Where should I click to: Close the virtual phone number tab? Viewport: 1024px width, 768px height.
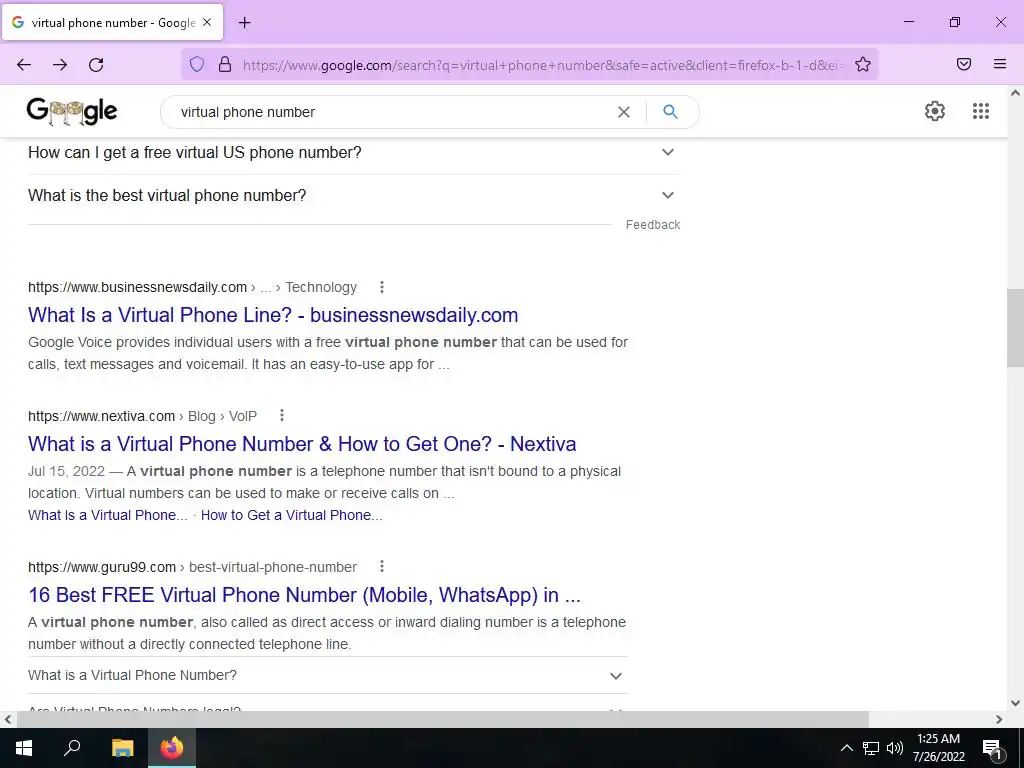207,22
